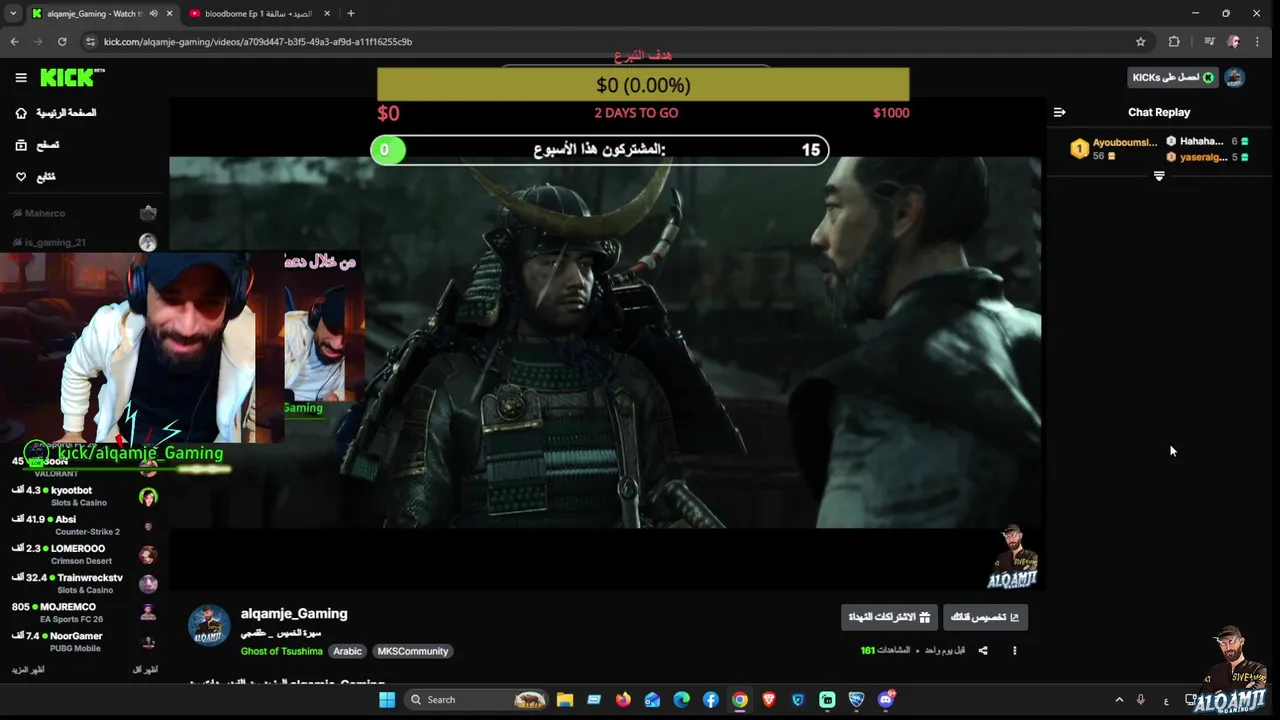
Task: Mute the alqamje_Gaming browser tab
Action: tap(153, 14)
